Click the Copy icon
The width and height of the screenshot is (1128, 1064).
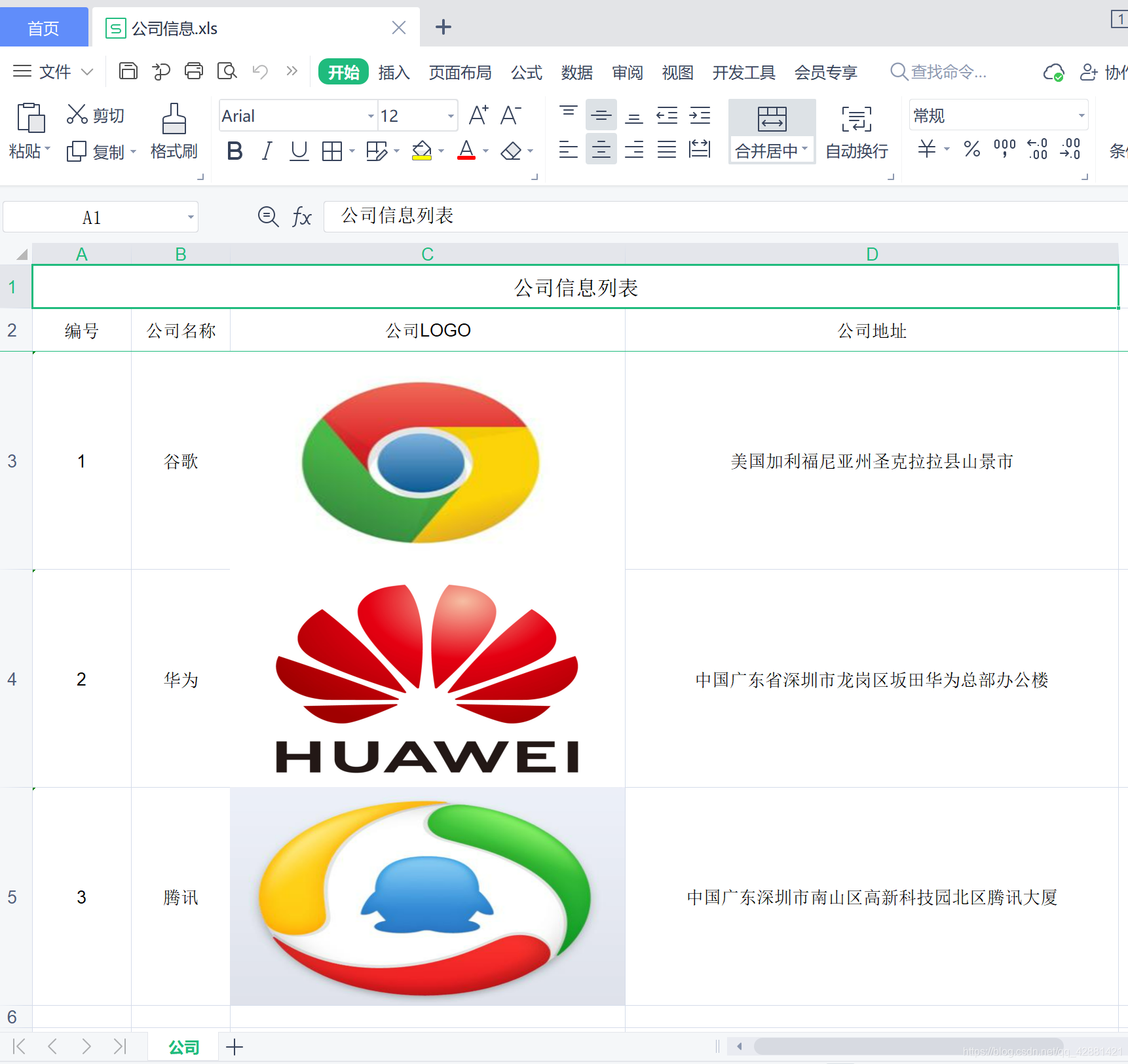(x=77, y=151)
